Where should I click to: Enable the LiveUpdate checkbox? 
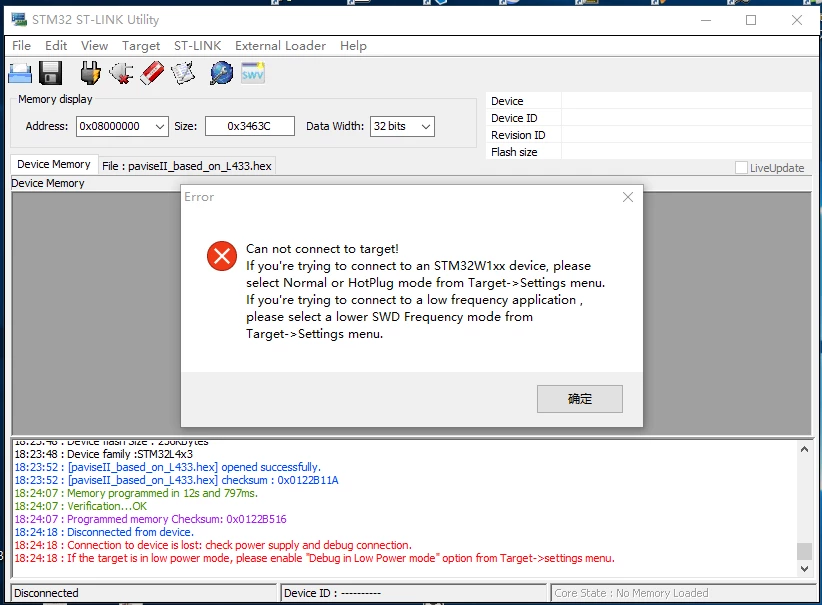tap(741, 168)
